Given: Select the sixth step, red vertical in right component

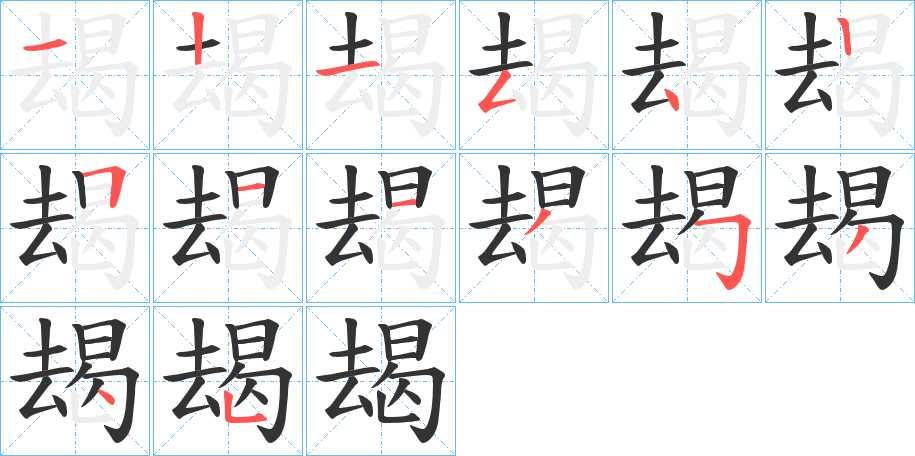Looking at the screenshot, I should click(840, 75).
